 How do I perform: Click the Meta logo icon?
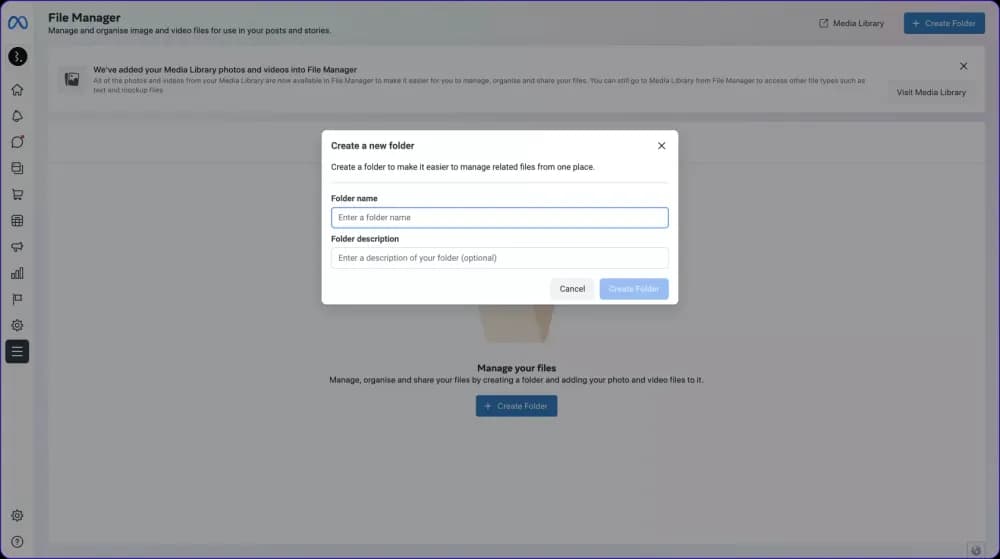coord(17,22)
